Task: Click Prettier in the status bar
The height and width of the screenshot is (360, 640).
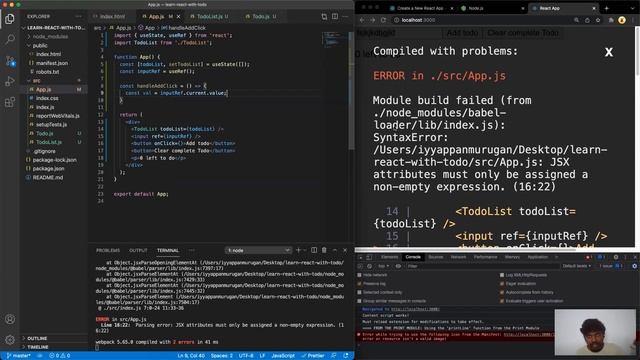Action: 313,356
